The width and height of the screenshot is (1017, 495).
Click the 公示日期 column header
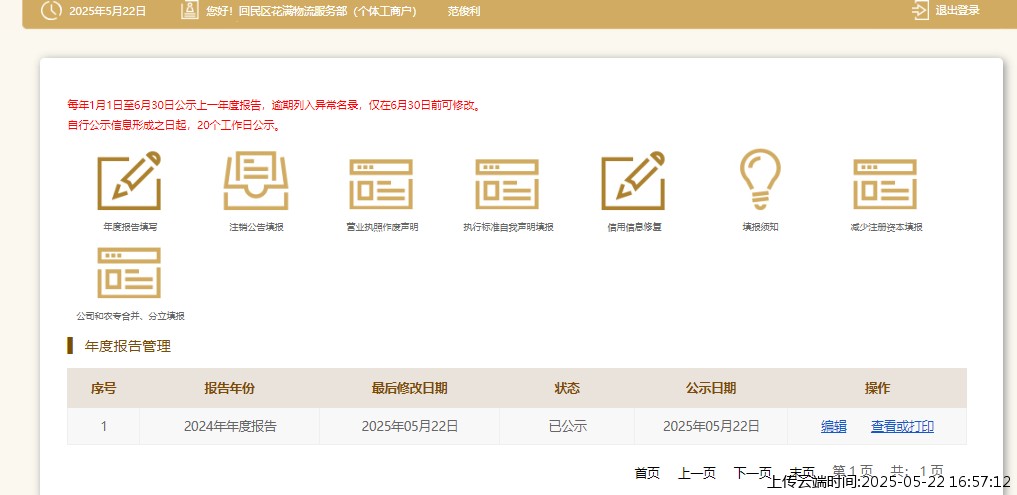[x=711, y=388]
